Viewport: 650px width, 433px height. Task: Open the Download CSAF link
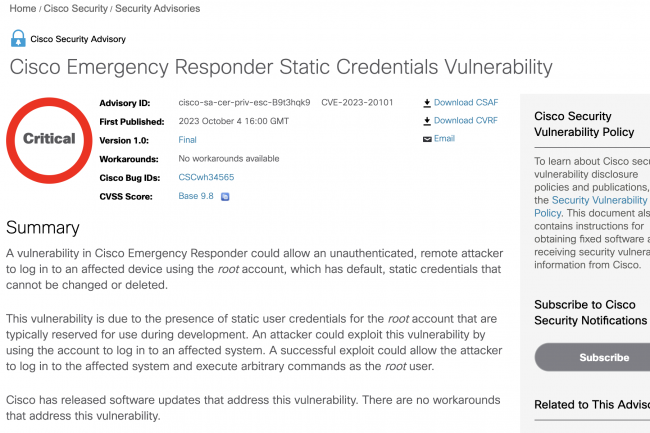466,103
